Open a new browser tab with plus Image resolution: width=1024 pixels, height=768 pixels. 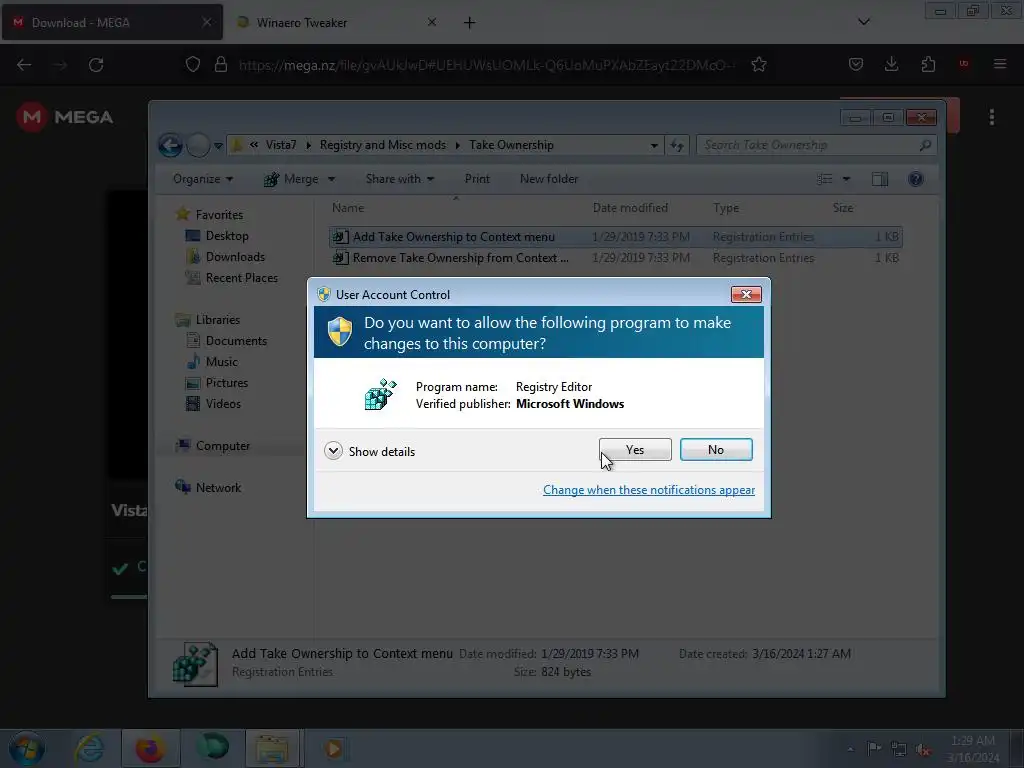coord(470,23)
